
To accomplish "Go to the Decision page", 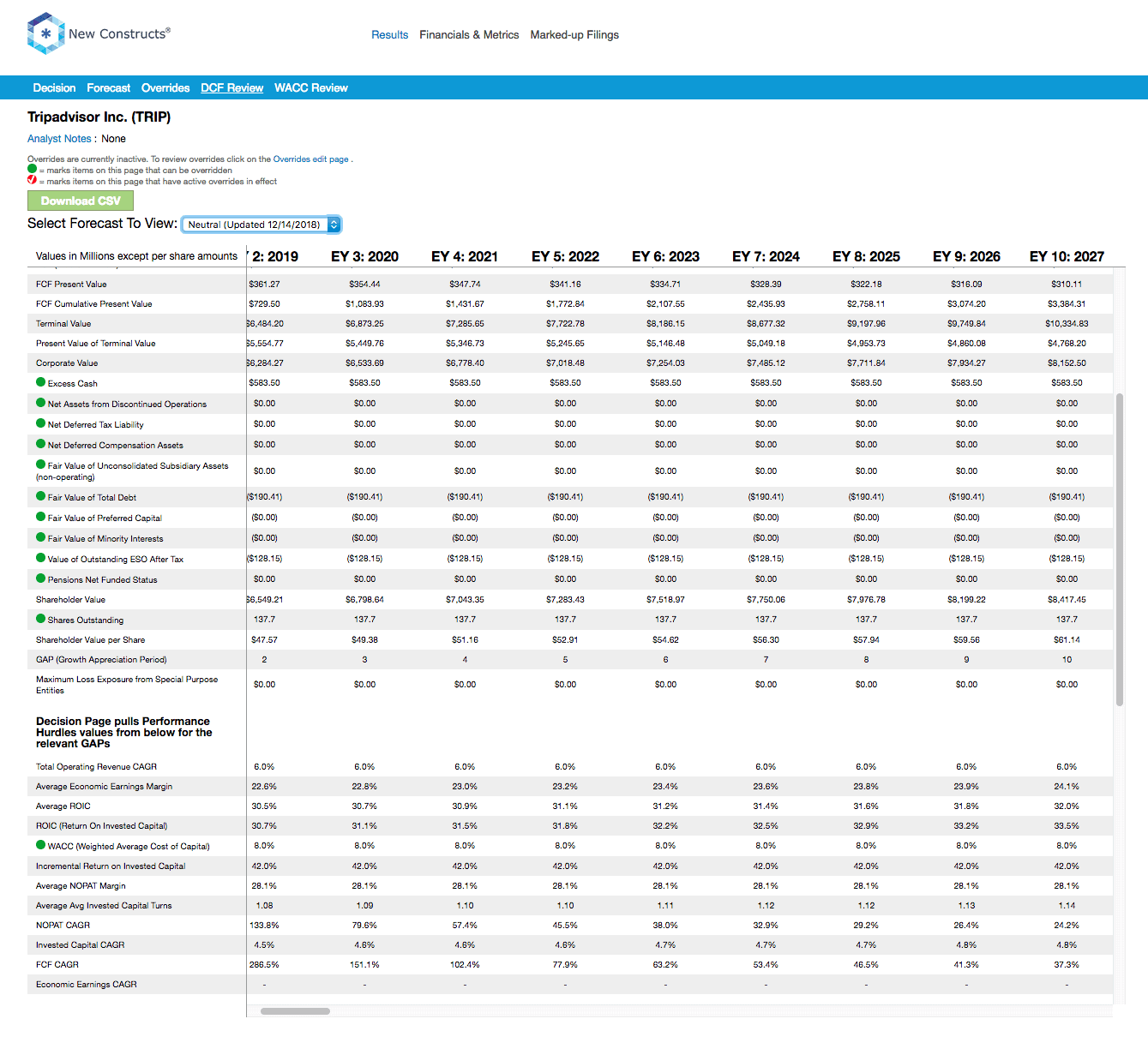I will pyautogui.click(x=54, y=88).
